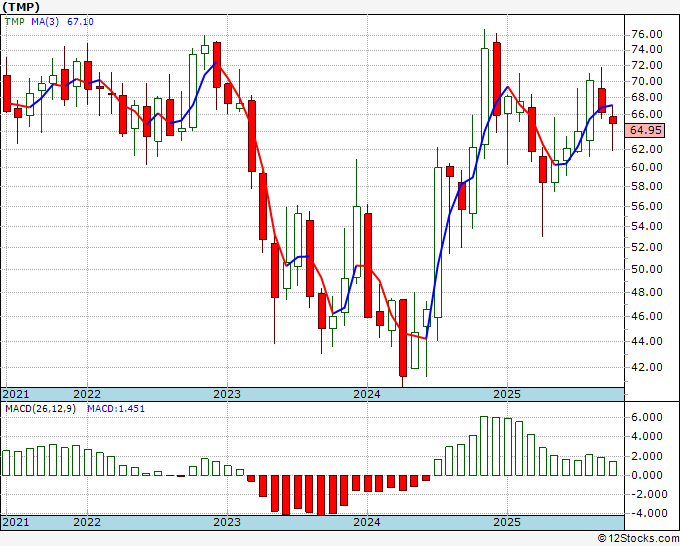Select the 76.00 price axis label

647,34
